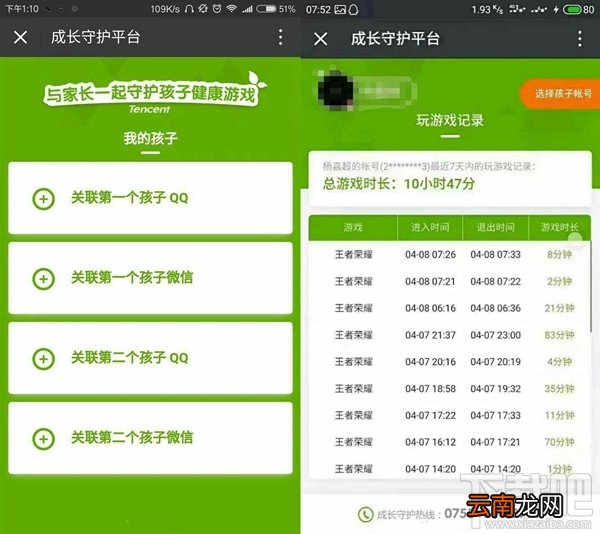600x534 pixels.
Task: Tap the plus icon for 关联第一个孩子微信
Action: (x=44, y=279)
